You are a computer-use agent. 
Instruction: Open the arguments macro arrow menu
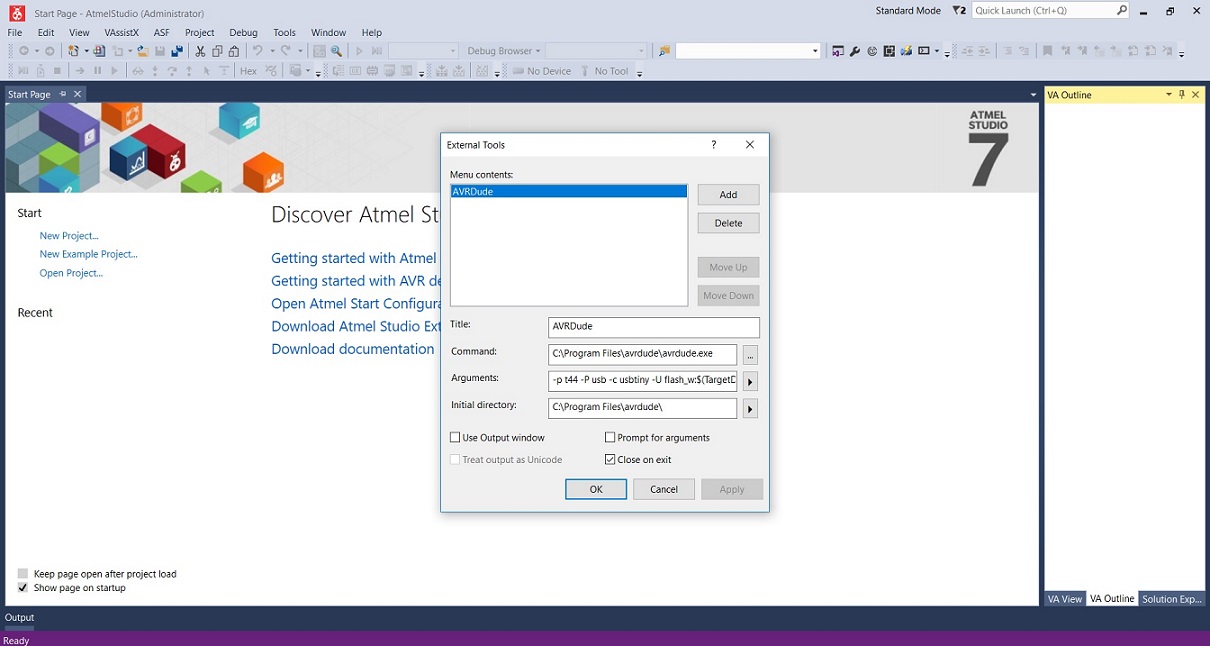click(x=751, y=382)
